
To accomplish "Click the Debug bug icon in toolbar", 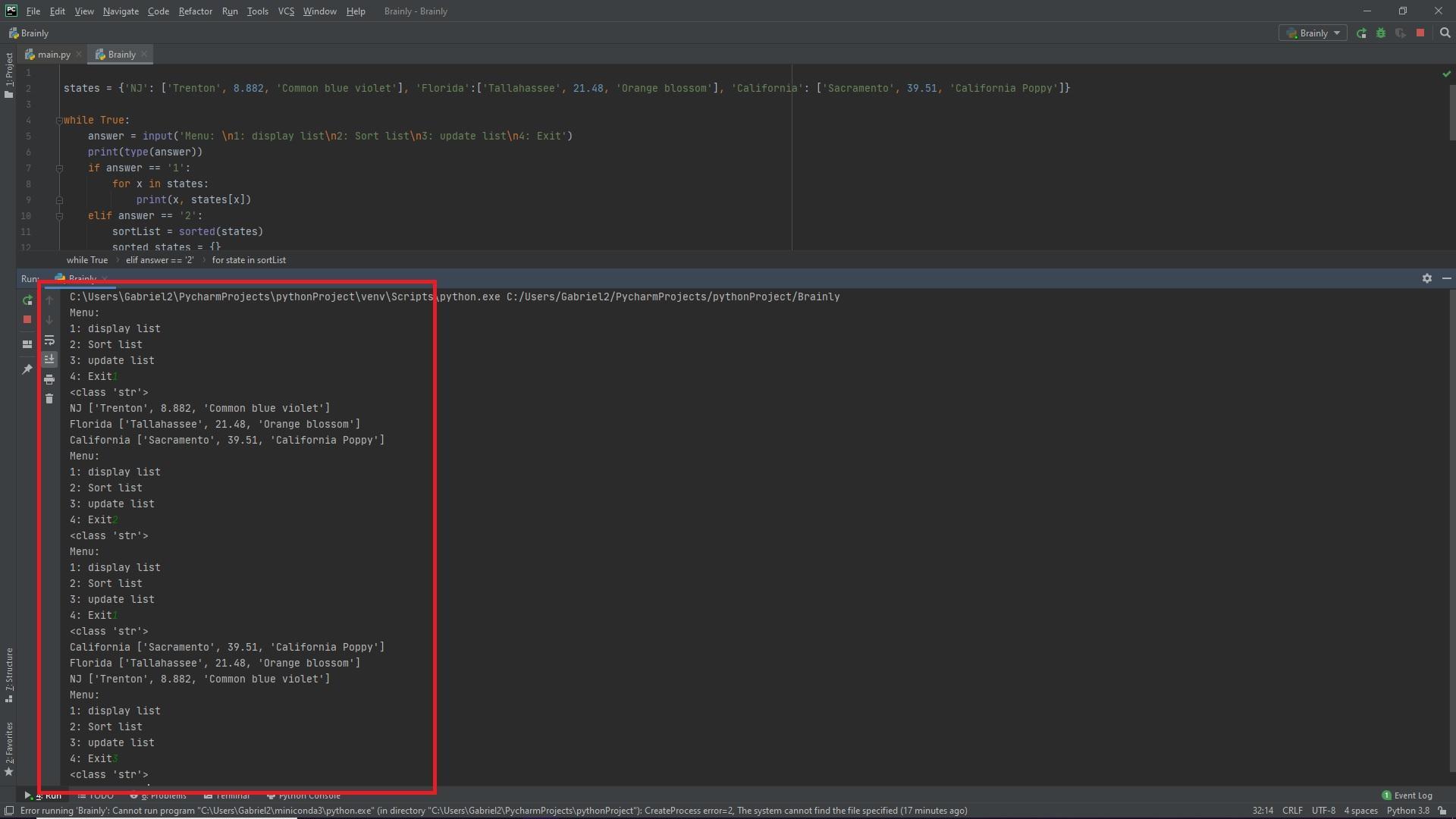I will (1380, 33).
